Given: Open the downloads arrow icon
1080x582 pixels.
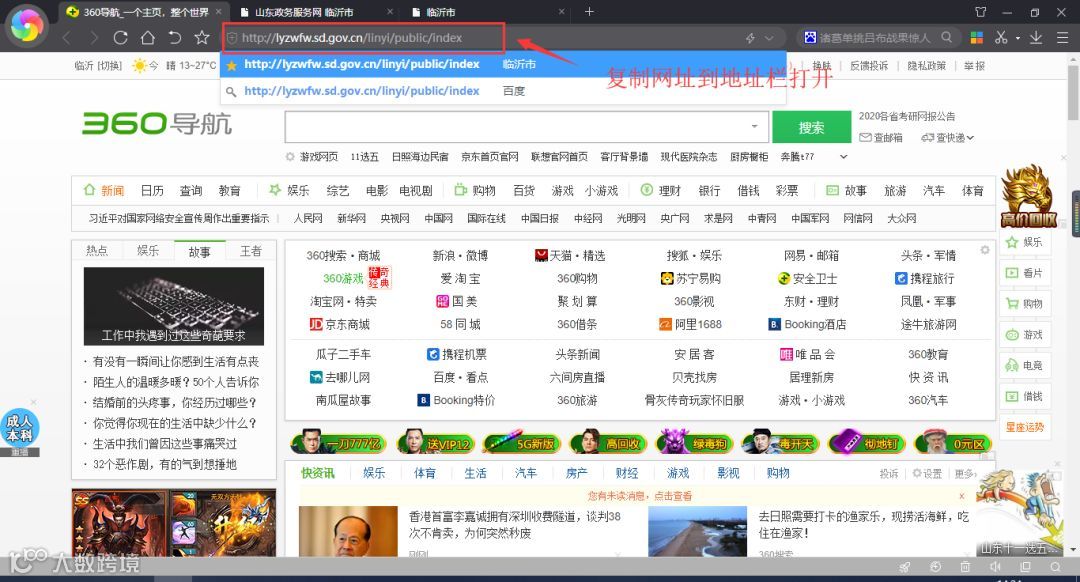Looking at the screenshot, I should pos(1036,38).
